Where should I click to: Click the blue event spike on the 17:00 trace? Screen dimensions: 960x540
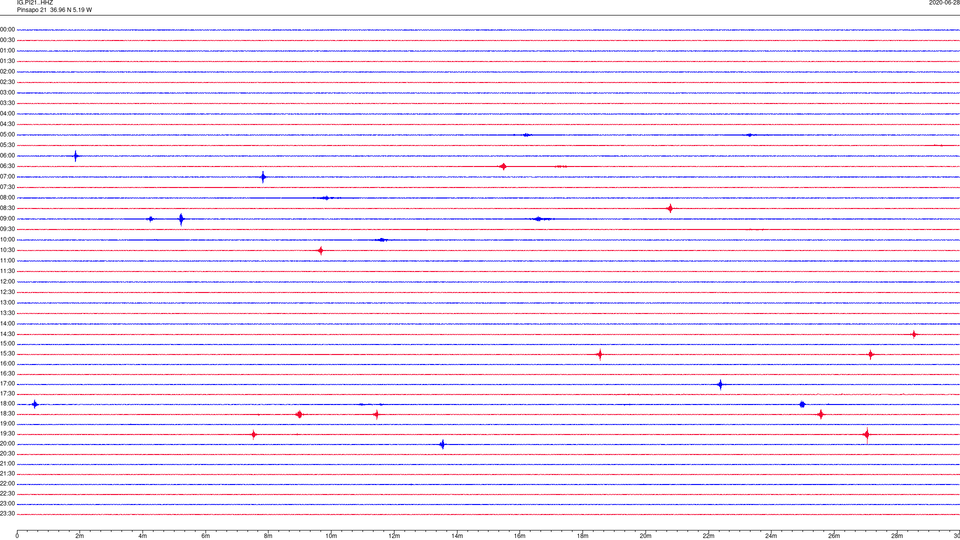coord(721,384)
